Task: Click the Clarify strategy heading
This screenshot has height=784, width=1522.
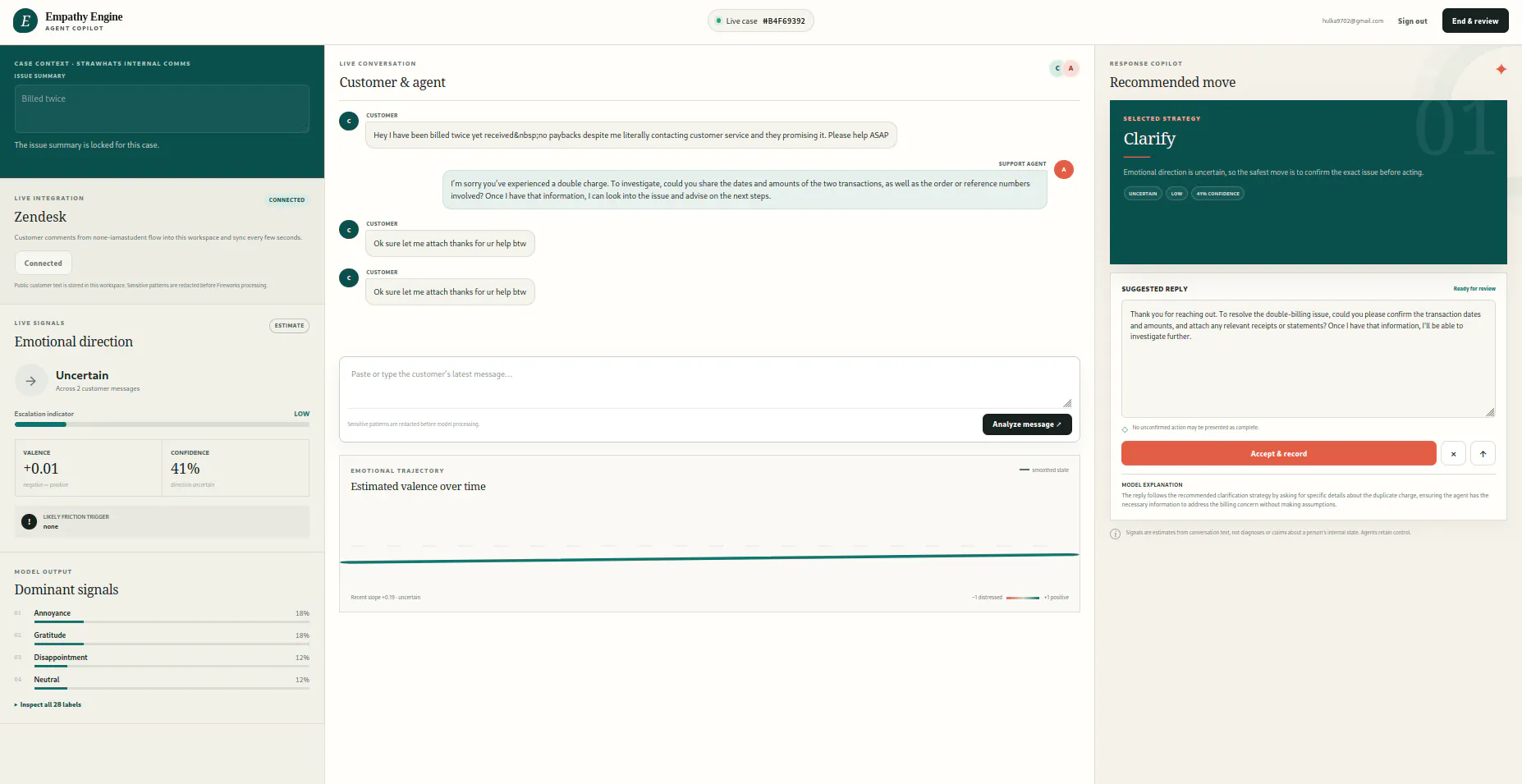Action: [1149, 139]
